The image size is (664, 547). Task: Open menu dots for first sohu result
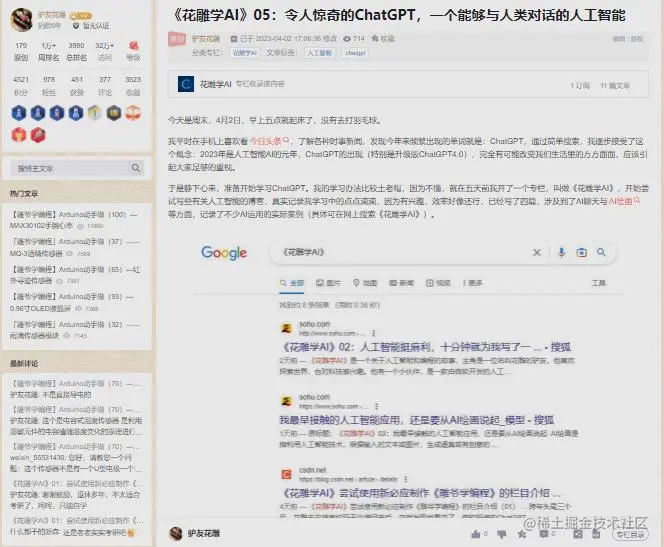[x=374, y=333]
